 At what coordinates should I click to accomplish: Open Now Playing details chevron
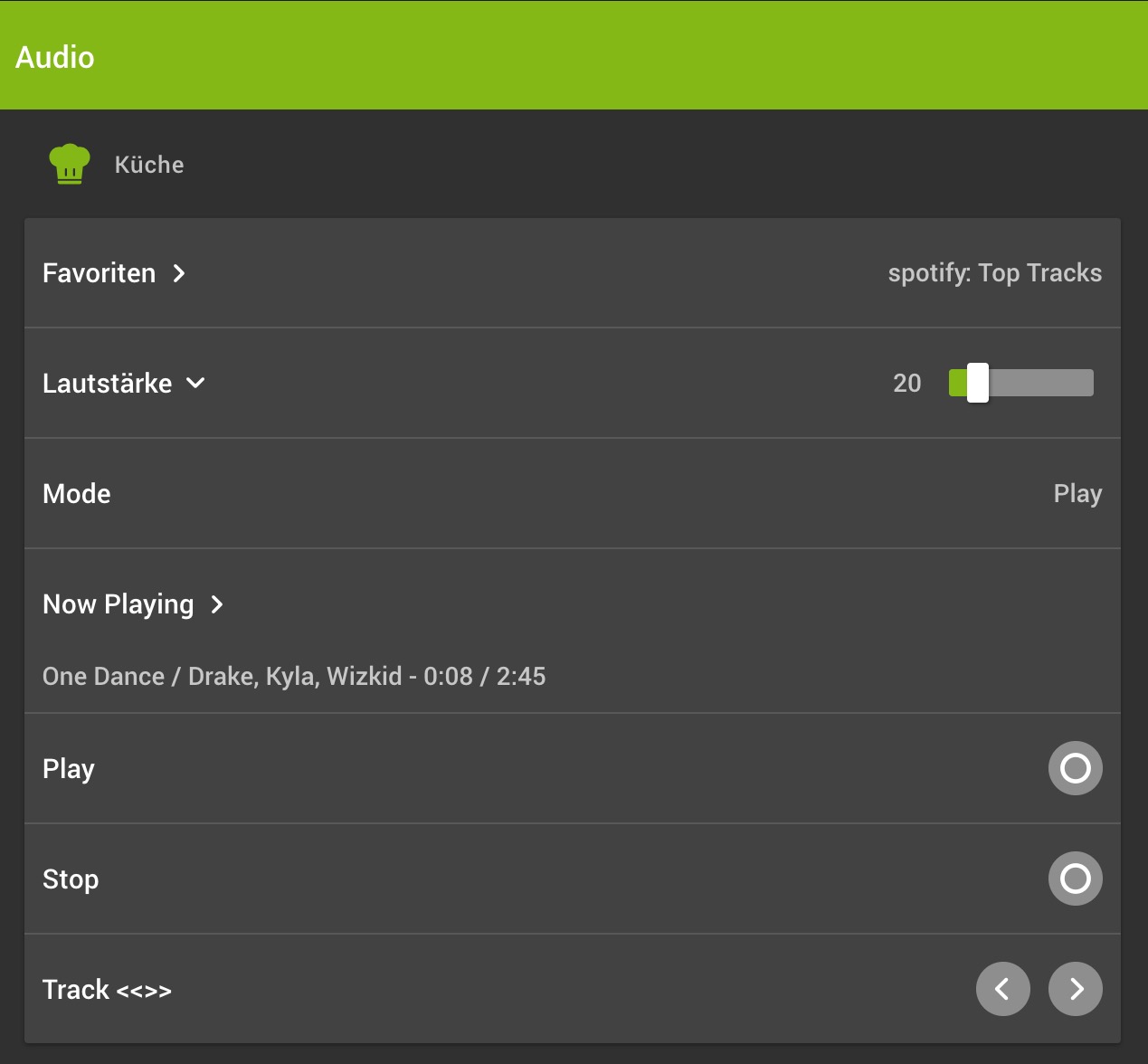(217, 604)
